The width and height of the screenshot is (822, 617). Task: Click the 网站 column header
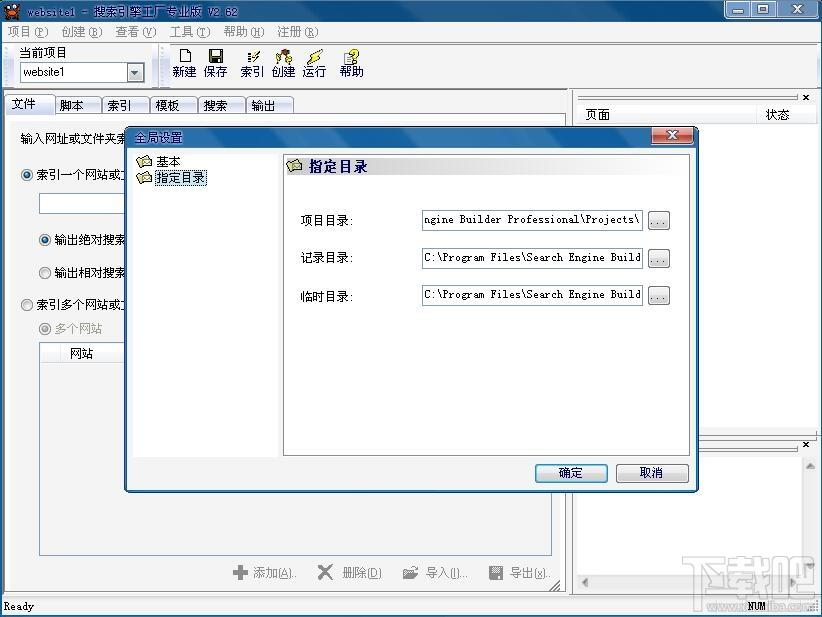point(82,353)
